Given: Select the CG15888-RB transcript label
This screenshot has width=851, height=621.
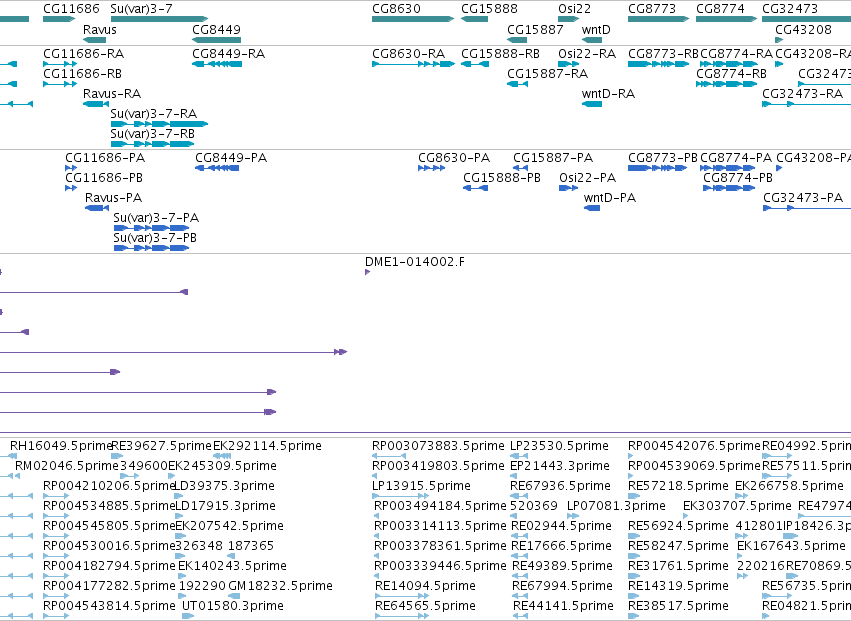Looking at the screenshot, I should tap(500, 54).
